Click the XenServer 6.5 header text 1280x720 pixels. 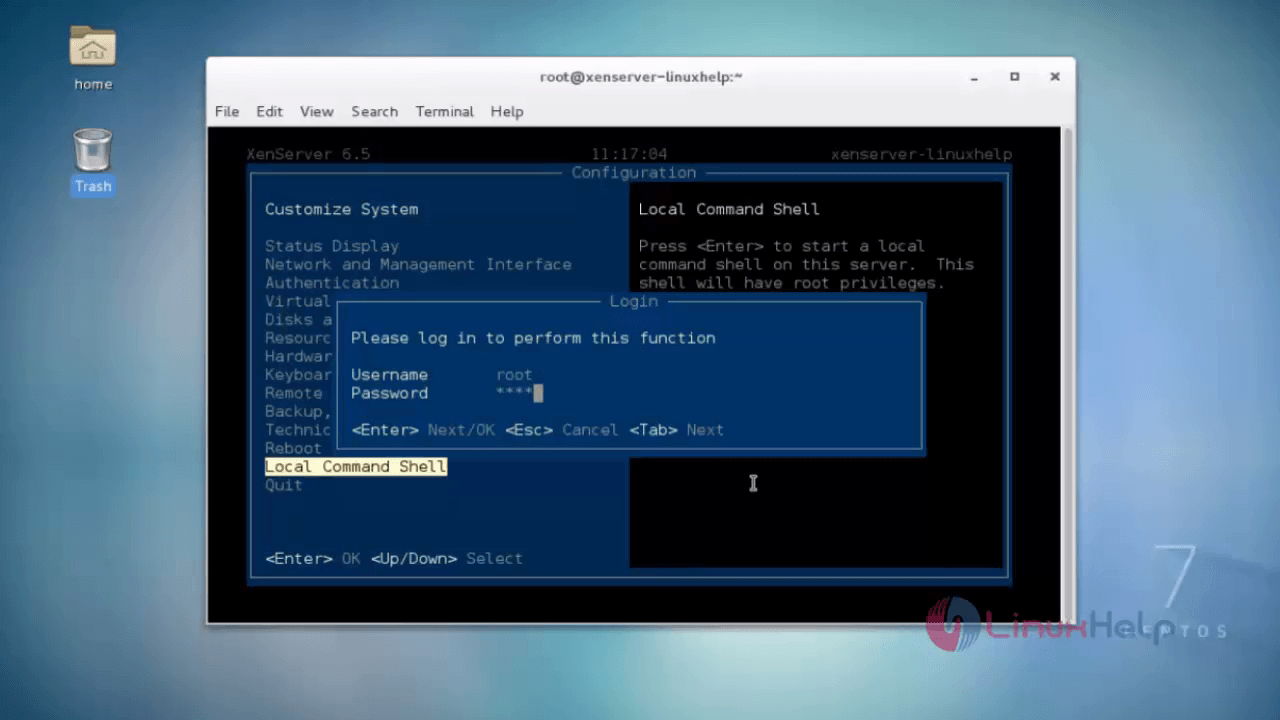(x=308, y=154)
